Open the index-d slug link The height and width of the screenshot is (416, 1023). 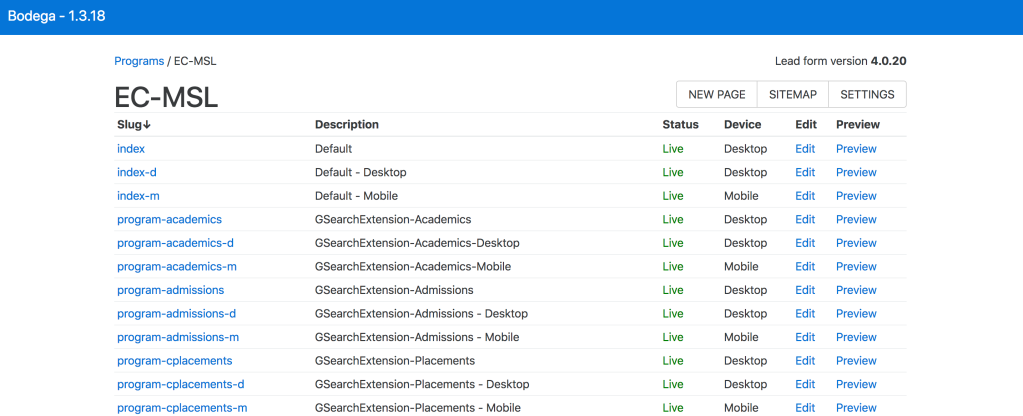137,172
